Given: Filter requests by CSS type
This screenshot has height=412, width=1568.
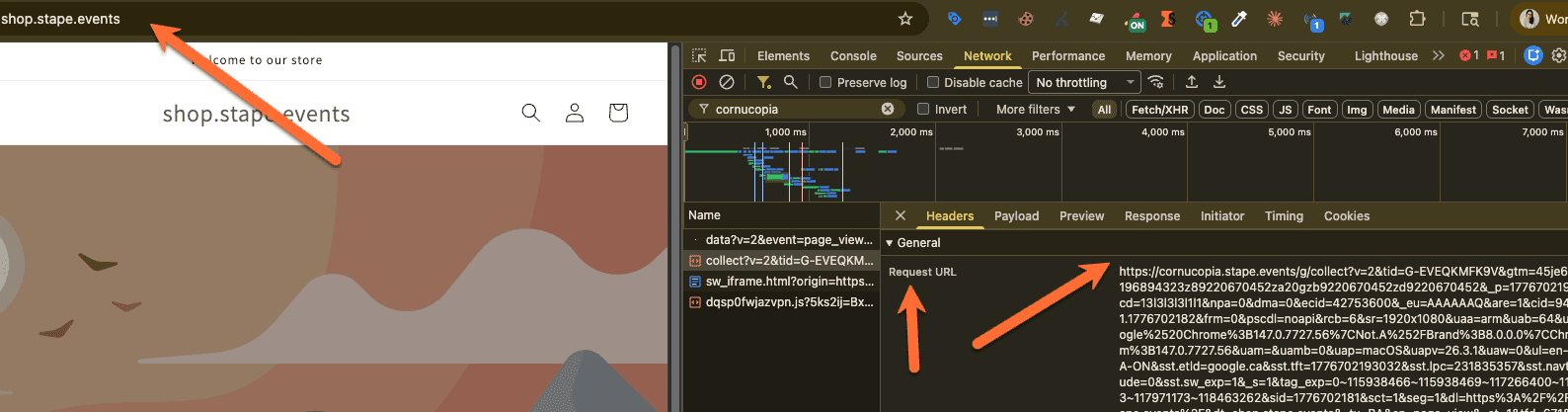Looking at the screenshot, I should 1252,110.
